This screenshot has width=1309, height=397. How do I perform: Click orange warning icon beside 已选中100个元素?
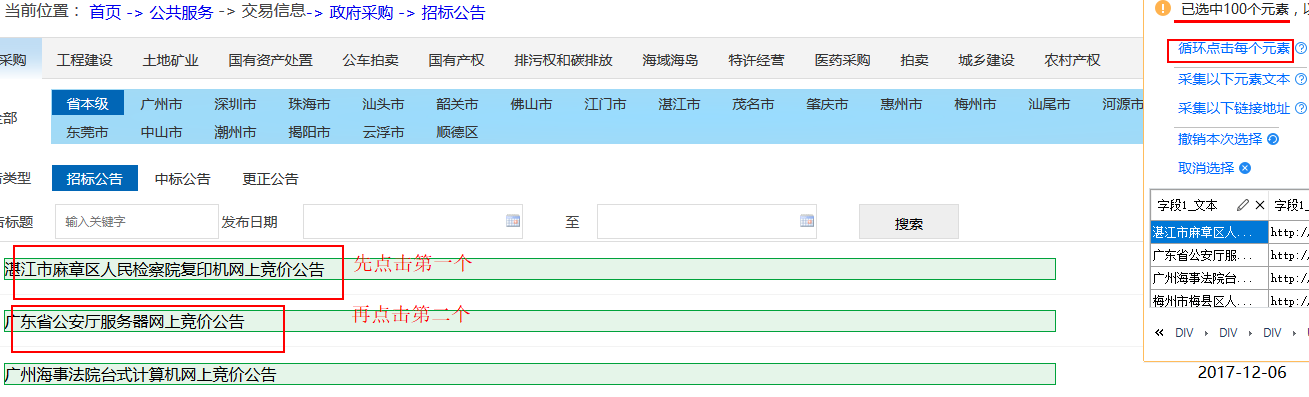tap(1162, 8)
